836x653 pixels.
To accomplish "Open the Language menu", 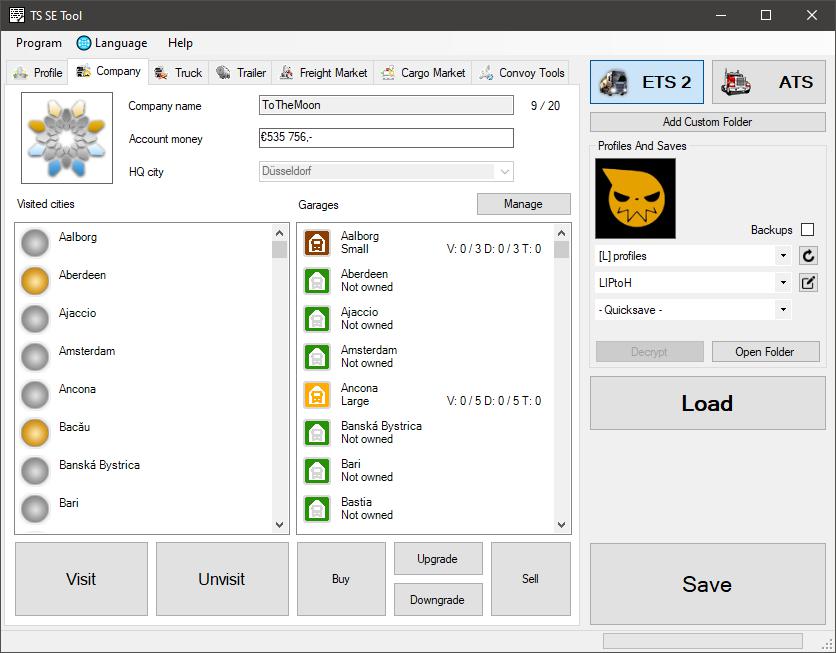I will pyautogui.click(x=111, y=43).
